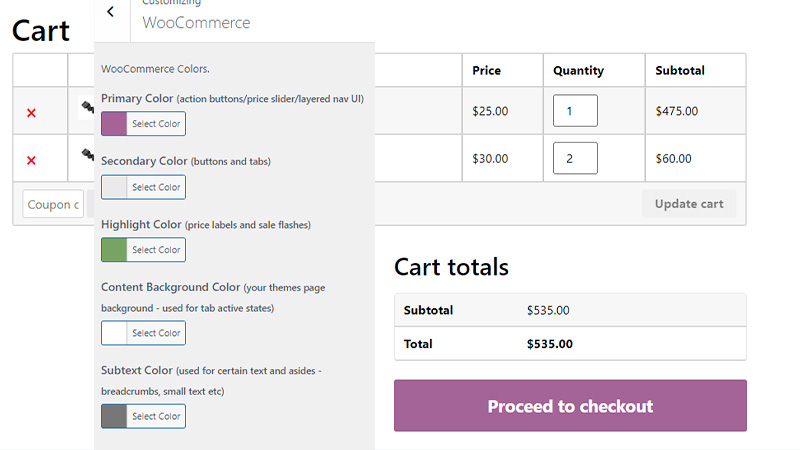
Task: Focus the Coupon code input field
Action: 53,204
